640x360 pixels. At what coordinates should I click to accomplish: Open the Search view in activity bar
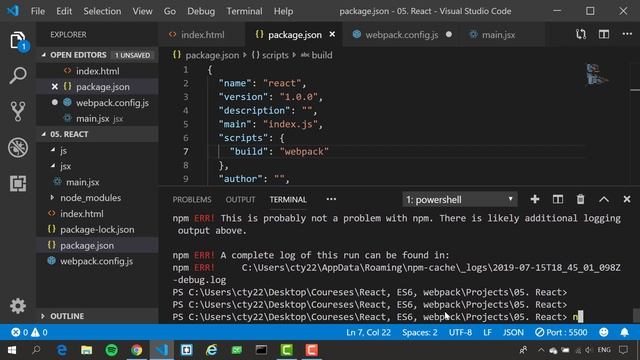click(x=18, y=76)
